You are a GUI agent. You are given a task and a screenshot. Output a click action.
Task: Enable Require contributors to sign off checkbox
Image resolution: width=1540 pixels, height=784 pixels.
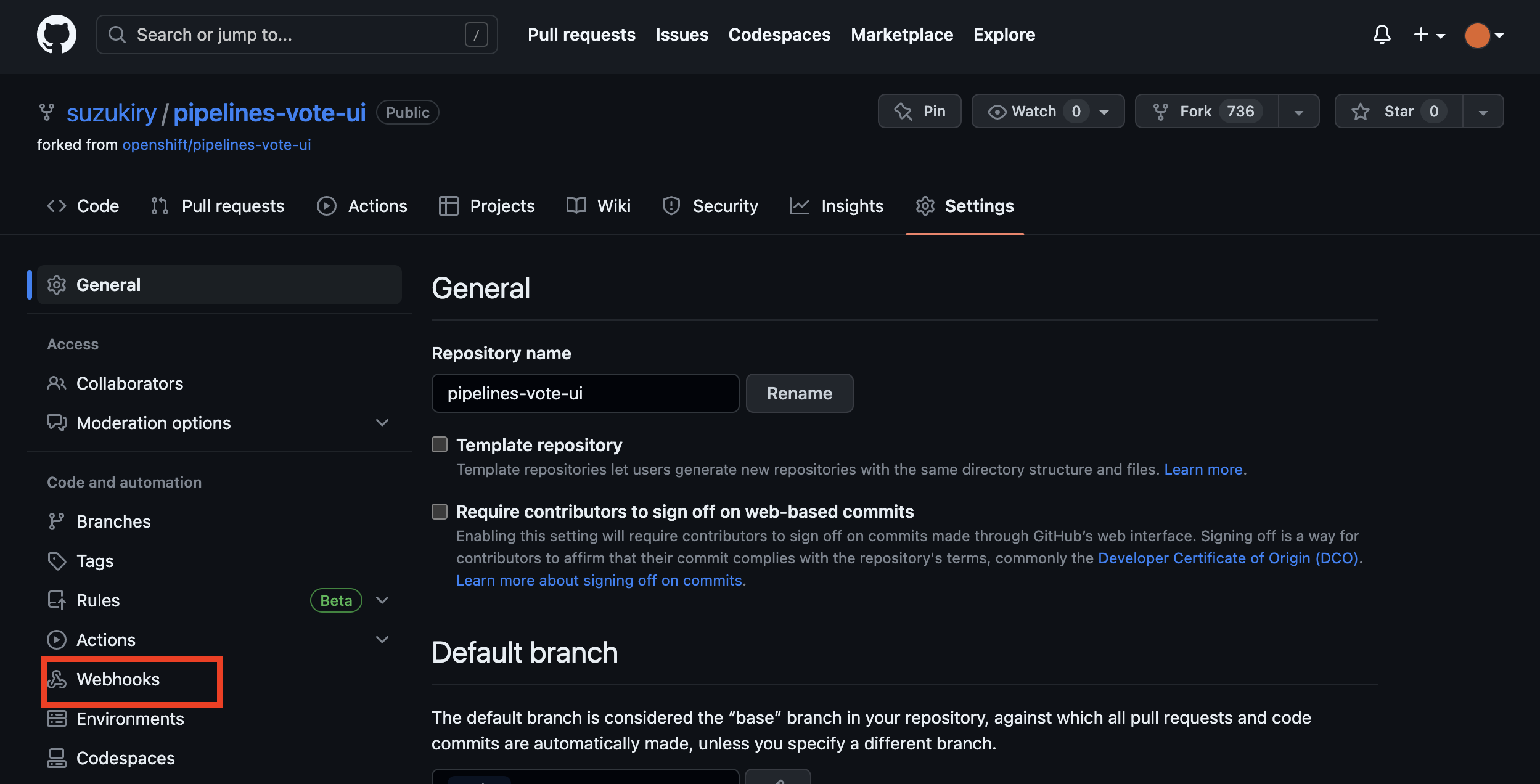pyautogui.click(x=440, y=511)
